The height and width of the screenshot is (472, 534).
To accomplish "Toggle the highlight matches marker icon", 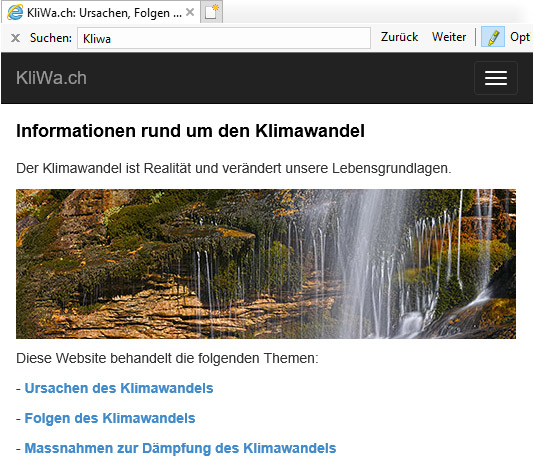I will [x=492, y=37].
